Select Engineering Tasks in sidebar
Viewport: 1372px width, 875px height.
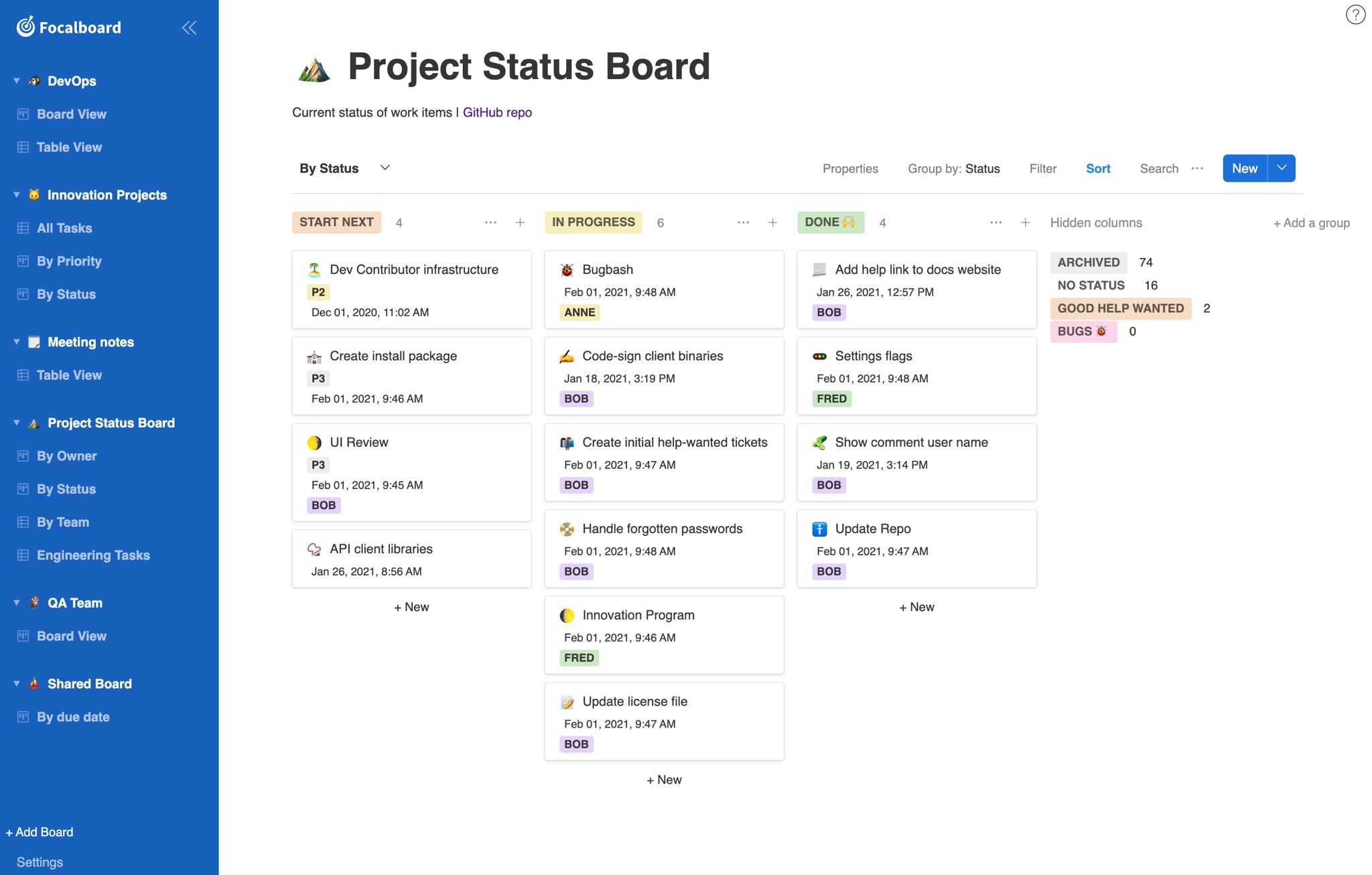(93, 554)
